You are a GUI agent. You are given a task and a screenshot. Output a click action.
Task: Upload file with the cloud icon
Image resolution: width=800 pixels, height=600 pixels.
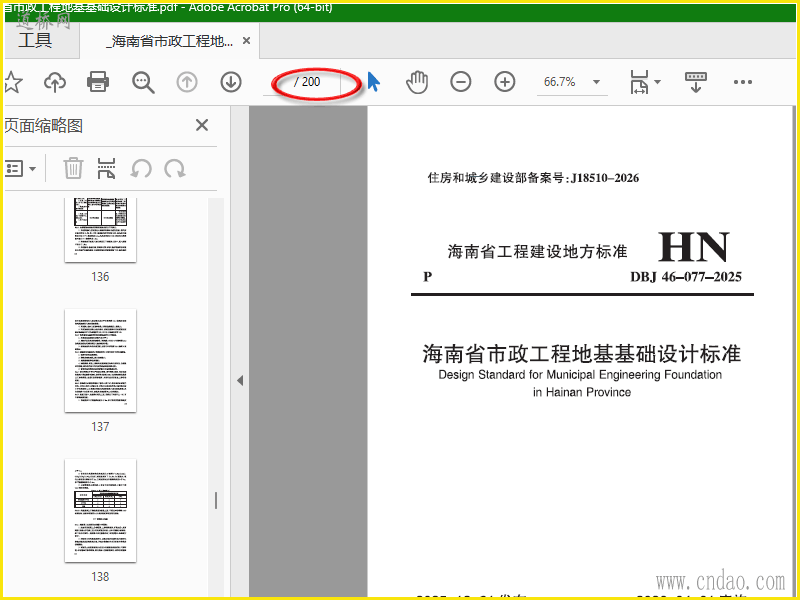pos(55,82)
